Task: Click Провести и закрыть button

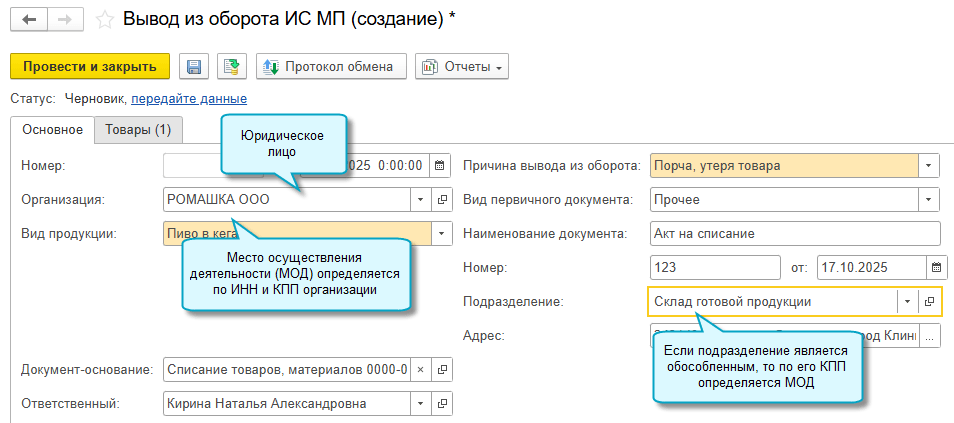Action: [90, 67]
